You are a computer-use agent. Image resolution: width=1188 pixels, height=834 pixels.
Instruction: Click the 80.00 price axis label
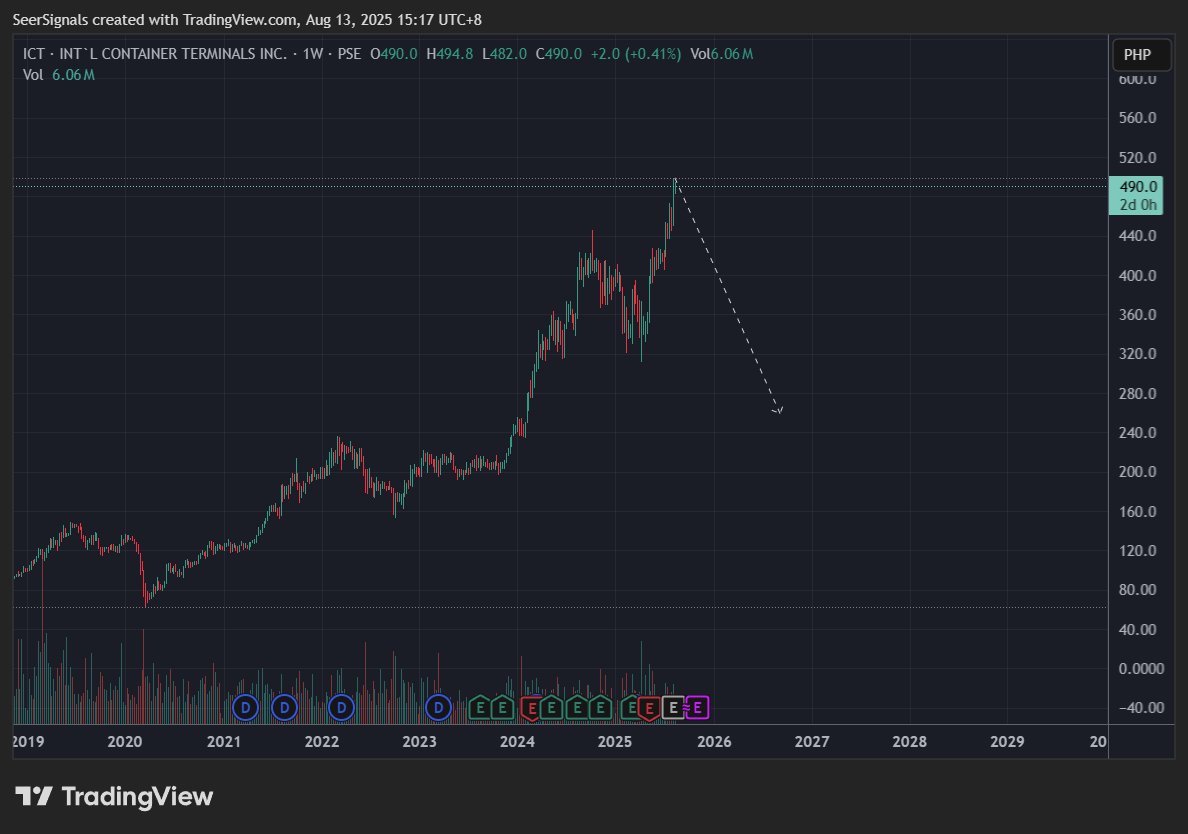point(1137,589)
